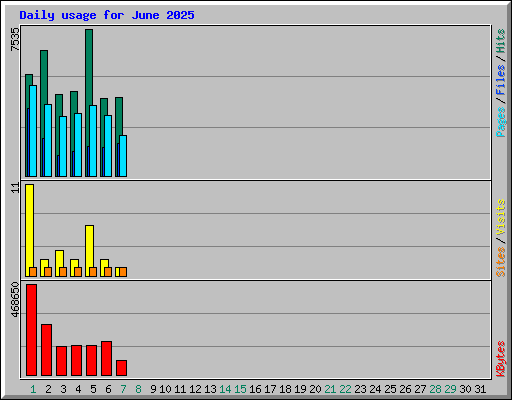
Task: Click the cyan pages bar for day 3
Action: 63,146
